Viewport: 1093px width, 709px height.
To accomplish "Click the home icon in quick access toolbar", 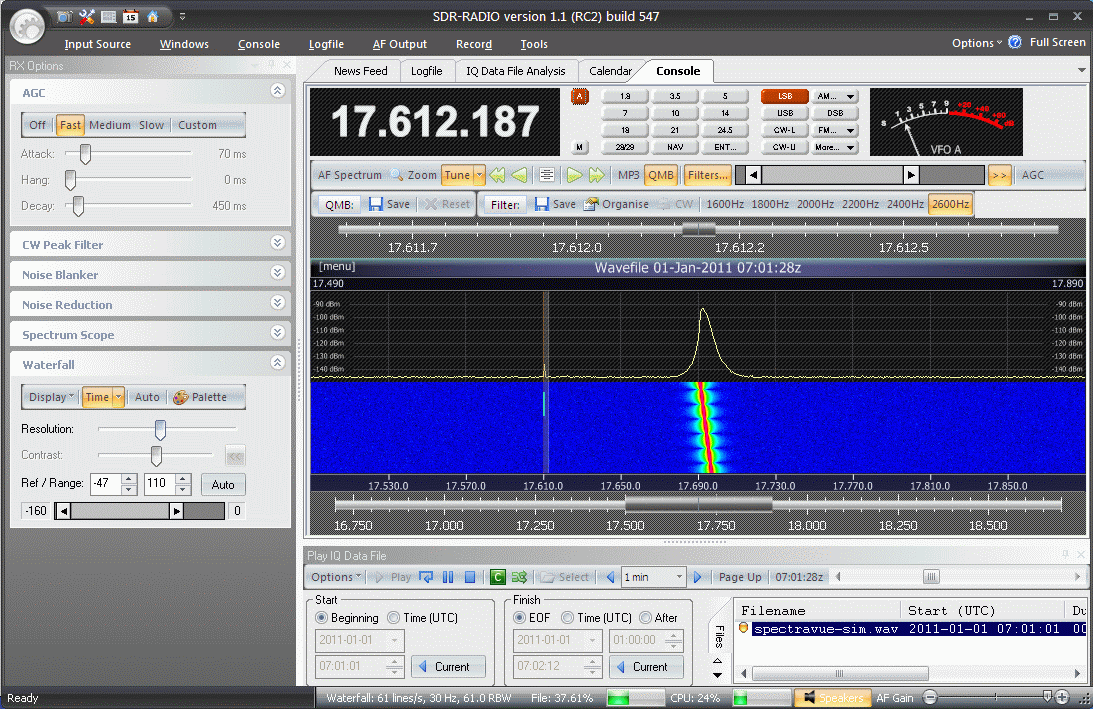I will pos(153,16).
